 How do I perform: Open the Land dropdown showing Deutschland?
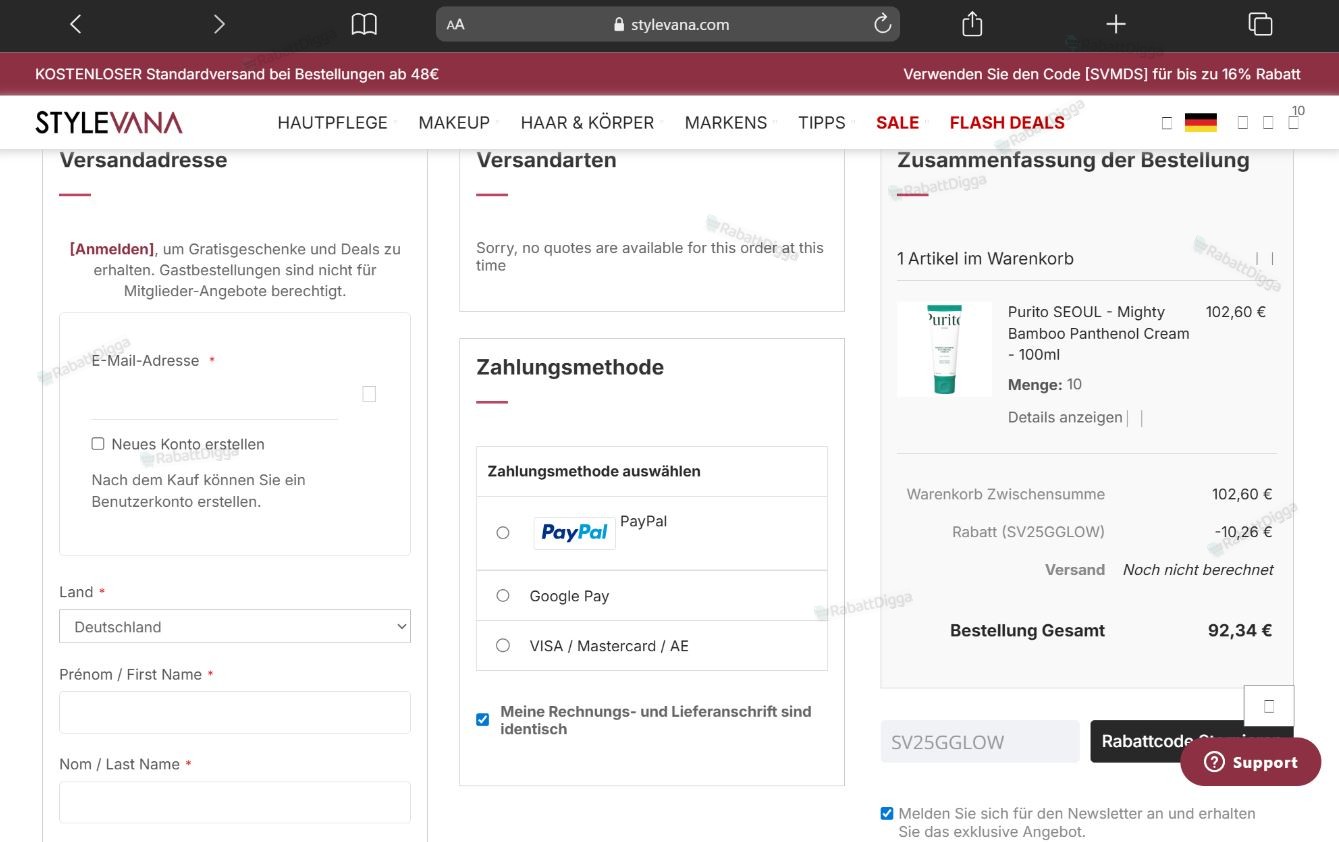pos(235,627)
